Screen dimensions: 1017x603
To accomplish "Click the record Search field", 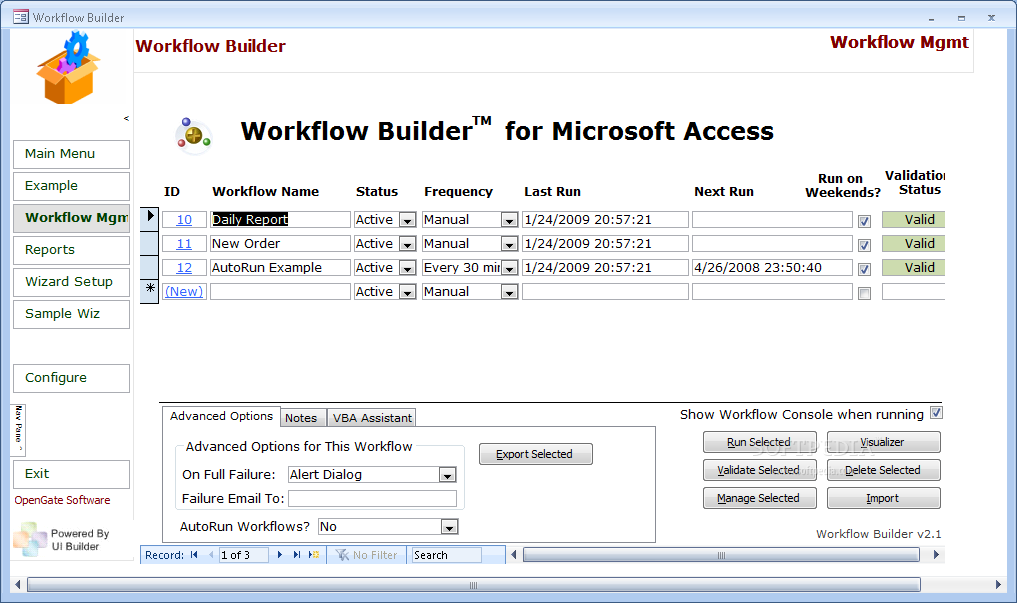I will coord(447,555).
